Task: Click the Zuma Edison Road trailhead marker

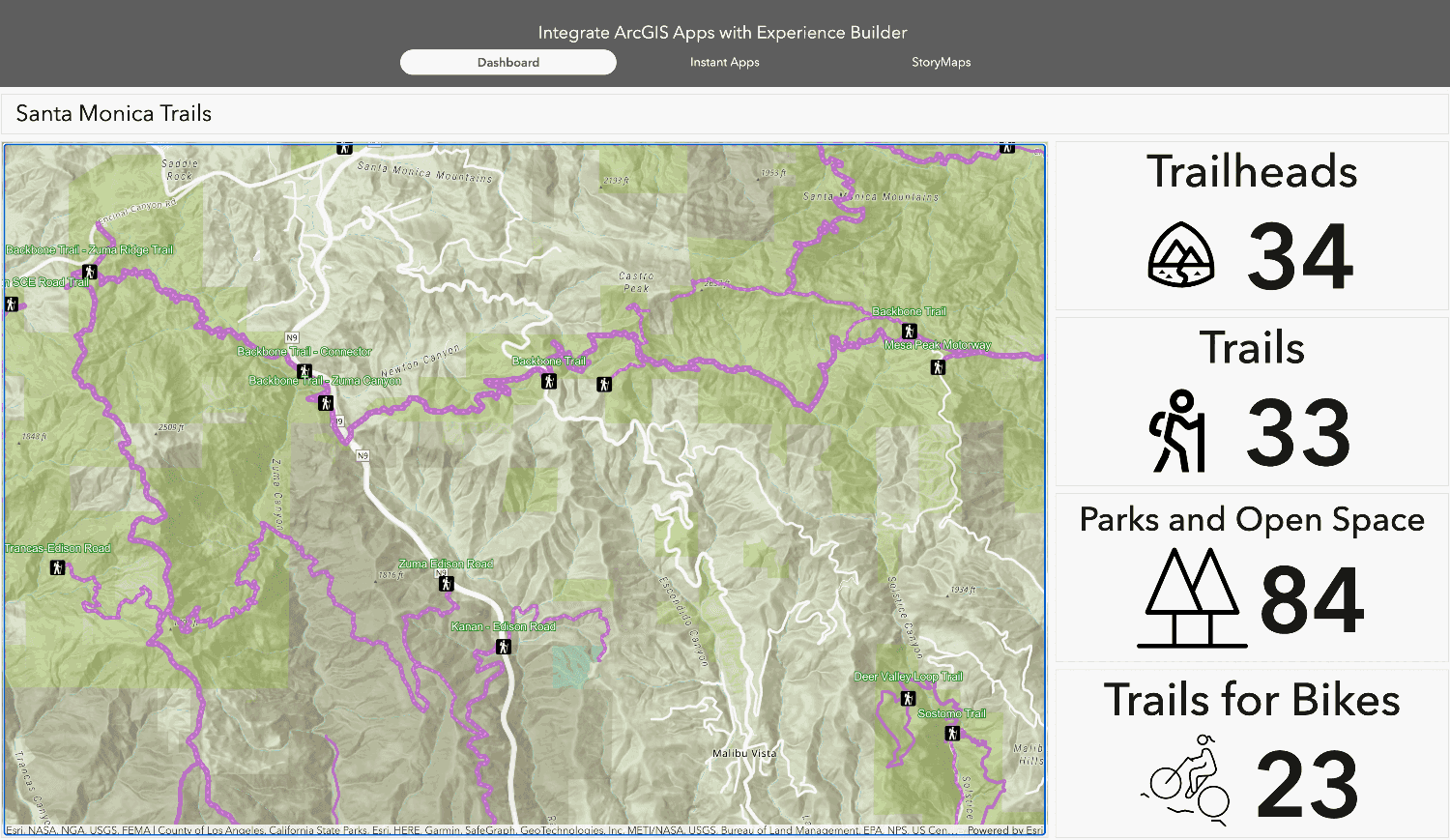Action: [446, 584]
